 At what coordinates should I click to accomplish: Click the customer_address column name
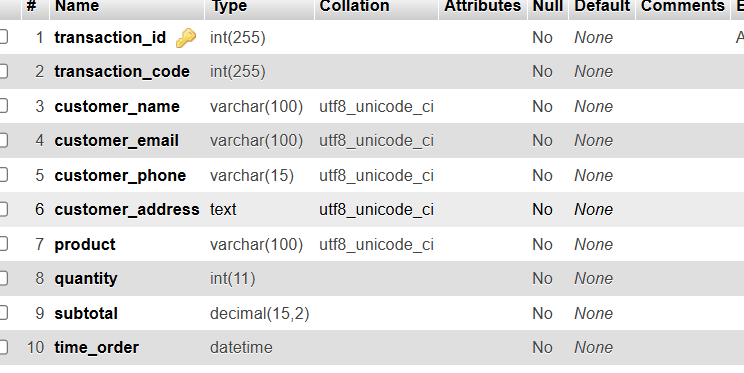[127, 209]
